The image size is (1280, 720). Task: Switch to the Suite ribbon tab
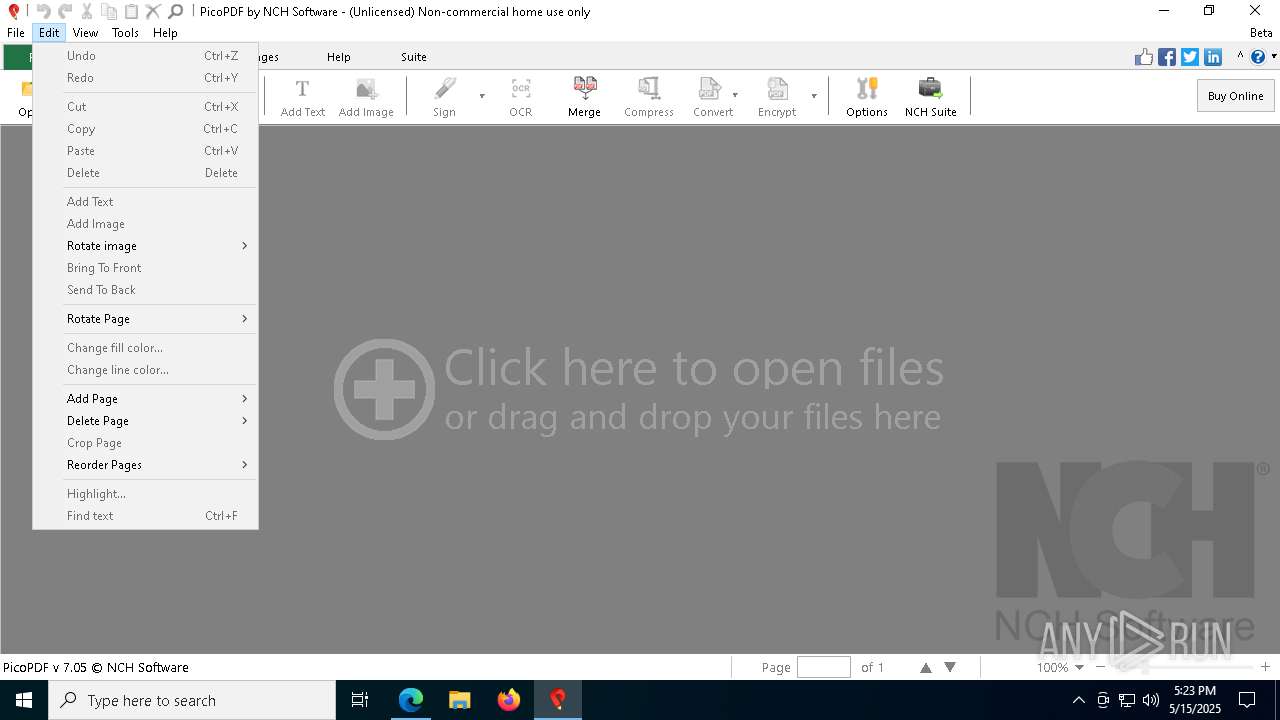[x=414, y=57]
